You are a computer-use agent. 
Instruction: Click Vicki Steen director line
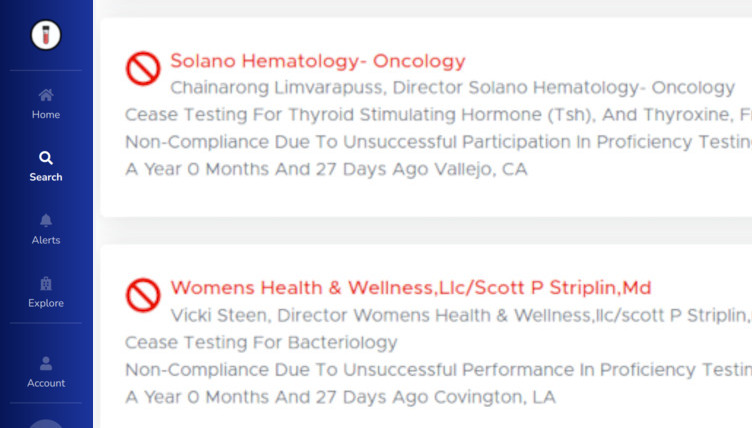pos(461,315)
